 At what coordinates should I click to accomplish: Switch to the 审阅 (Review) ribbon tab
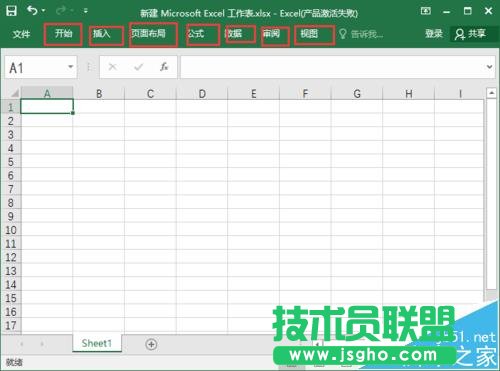(271, 34)
